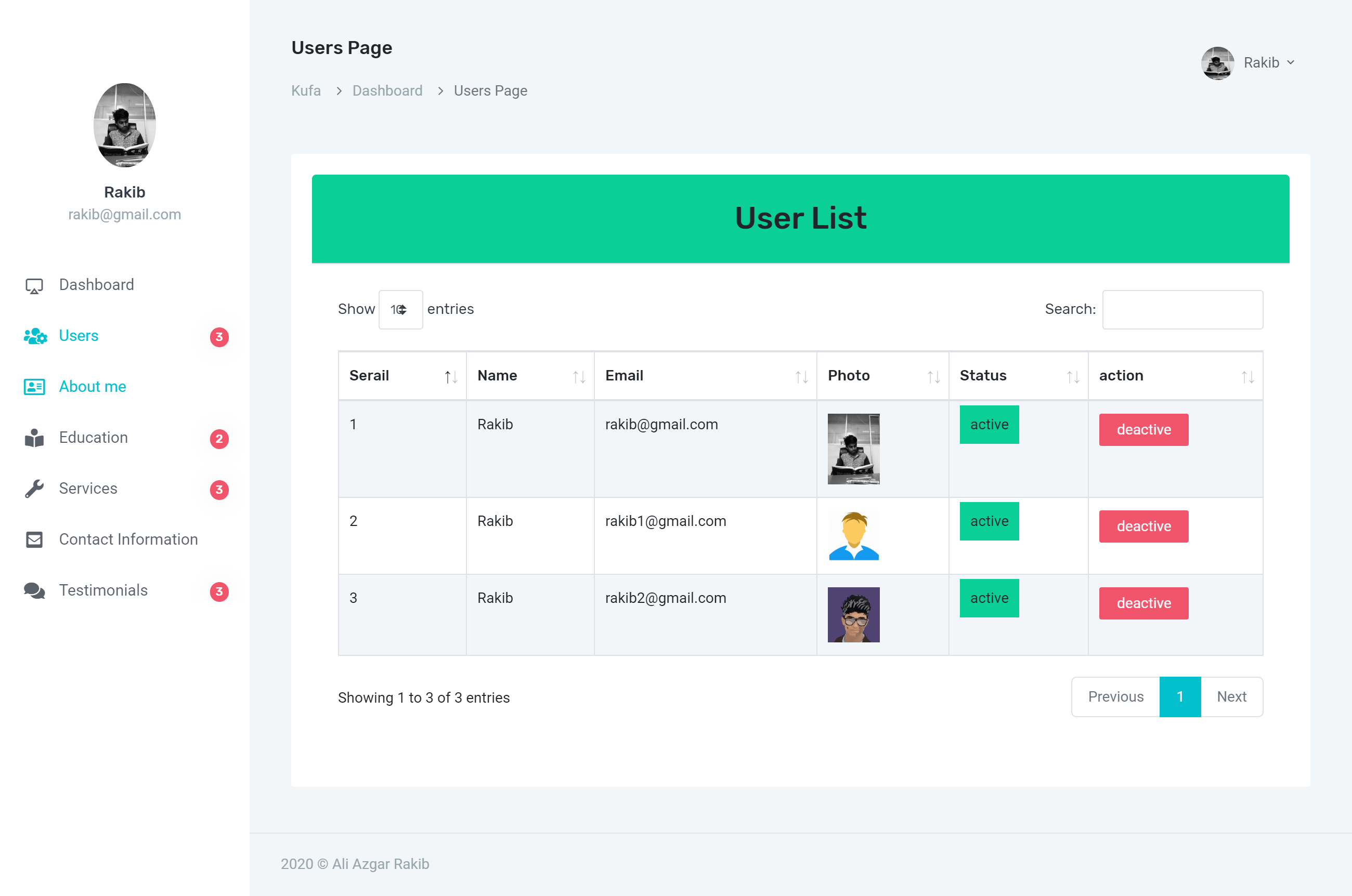
Task: Click the Users group icon in sidebar
Action: (35, 336)
